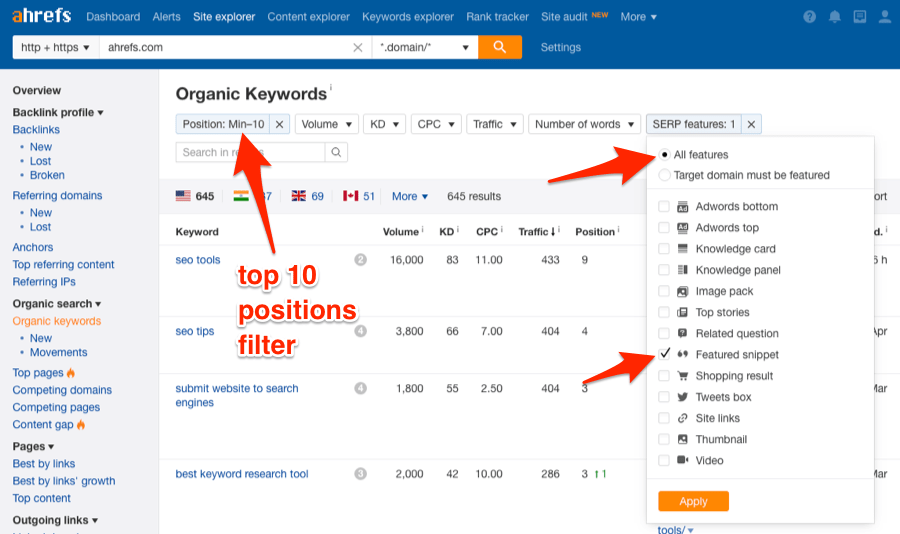The width and height of the screenshot is (900, 534).
Task: Click the messages icon in top bar
Action: click(x=860, y=17)
